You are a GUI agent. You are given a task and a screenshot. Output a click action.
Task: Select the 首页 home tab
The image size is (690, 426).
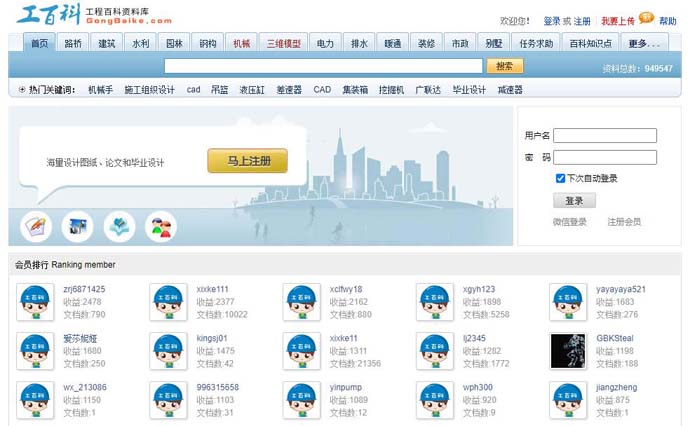pos(39,44)
